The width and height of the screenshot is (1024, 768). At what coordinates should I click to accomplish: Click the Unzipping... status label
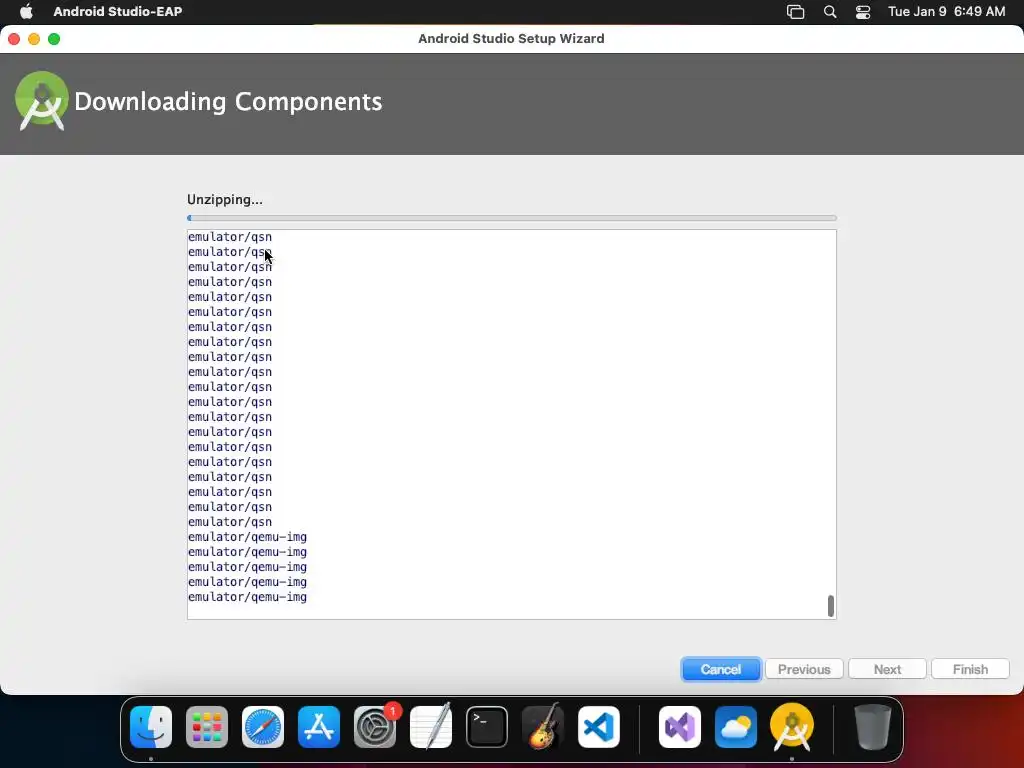(225, 200)
